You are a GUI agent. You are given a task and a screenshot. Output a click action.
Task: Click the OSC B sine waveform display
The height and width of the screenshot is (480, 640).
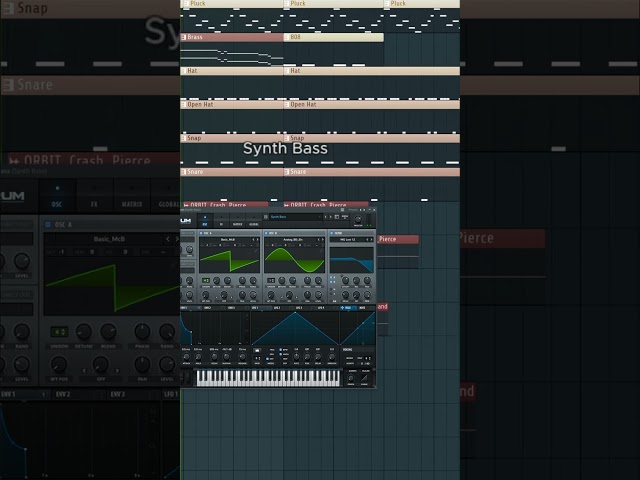point(294,260)
